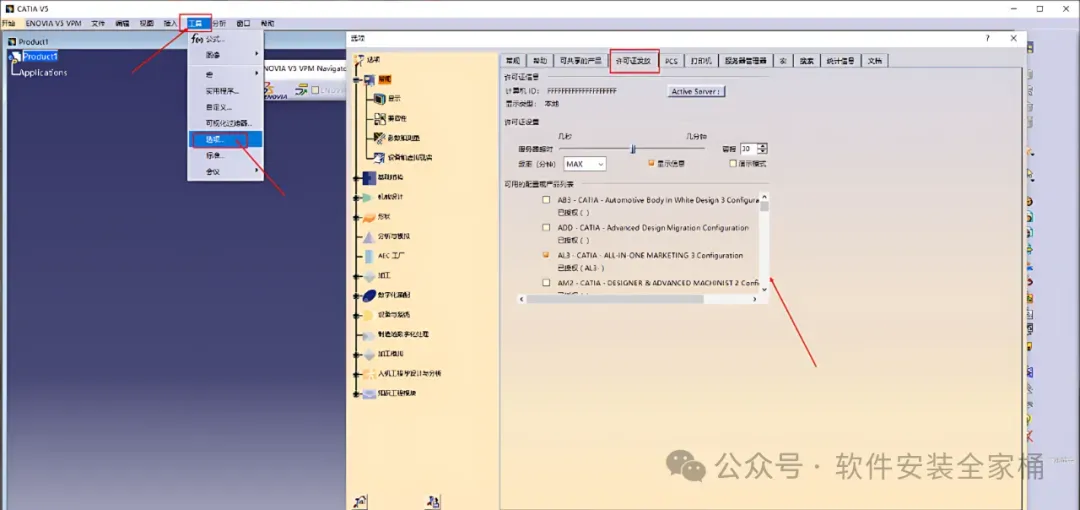Check the AB3 Automotive Body in White configuration
Screen dimensions: 1080x510
[x=546, y=200]
